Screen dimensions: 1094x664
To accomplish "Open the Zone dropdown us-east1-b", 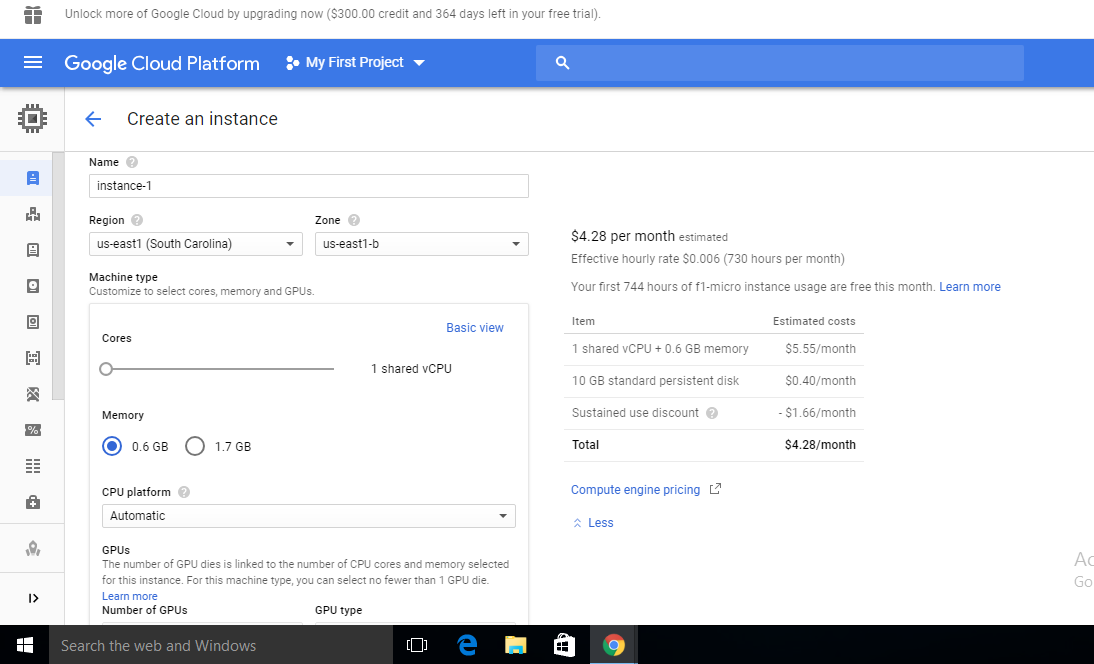I will [421, 244].
